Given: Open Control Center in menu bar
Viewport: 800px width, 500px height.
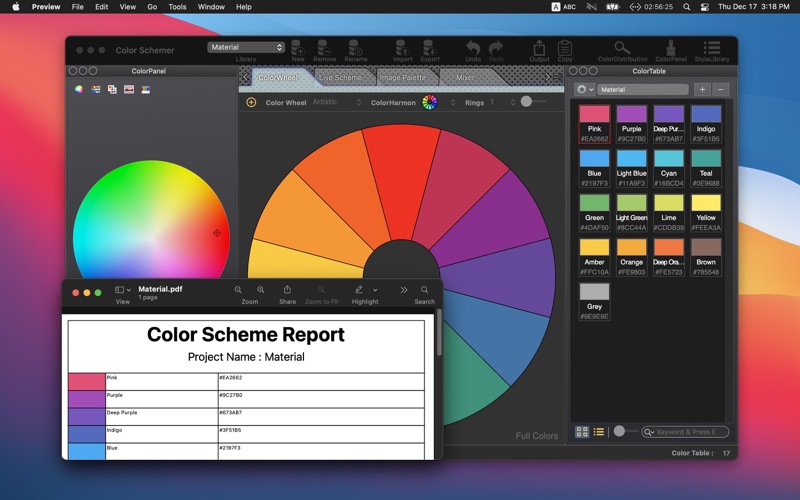Looking at the screenshot, I should coord(705,7).
